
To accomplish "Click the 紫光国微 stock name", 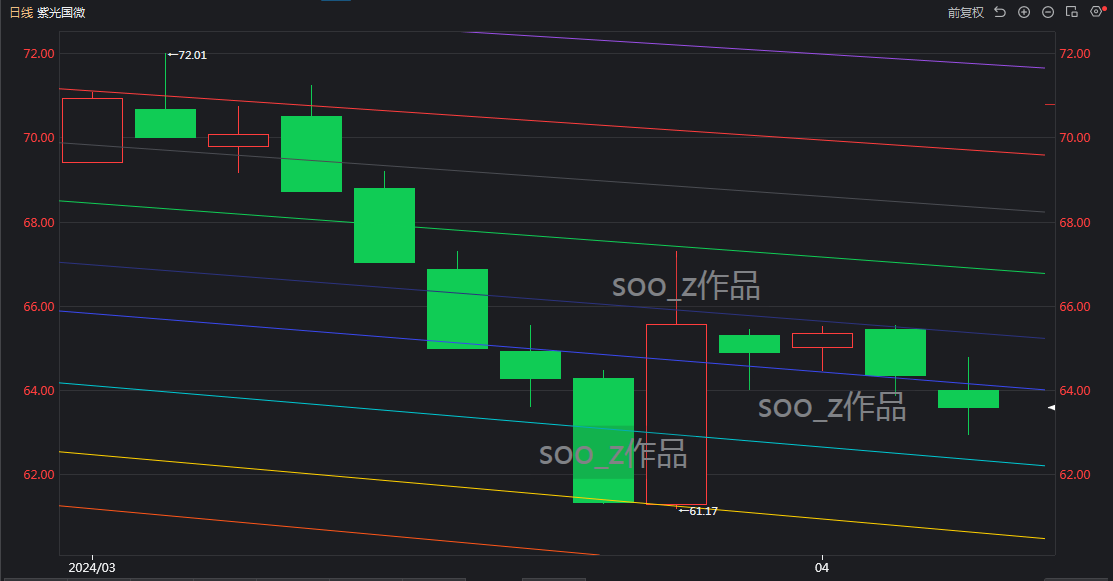I will point(61,13).
